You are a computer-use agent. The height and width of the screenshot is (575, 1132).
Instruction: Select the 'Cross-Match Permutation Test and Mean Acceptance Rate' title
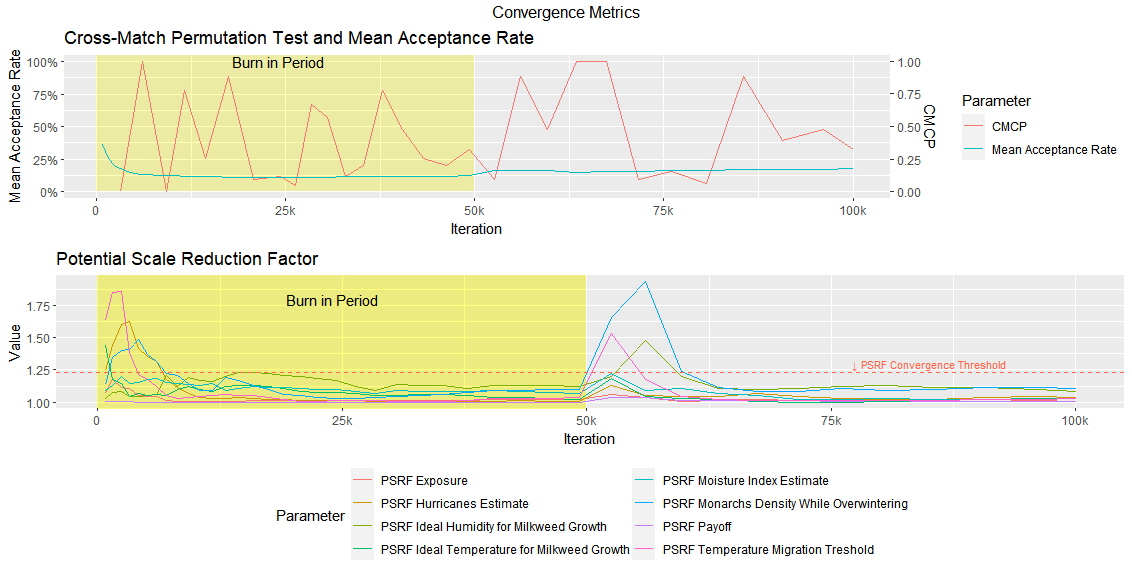[299, 38]
